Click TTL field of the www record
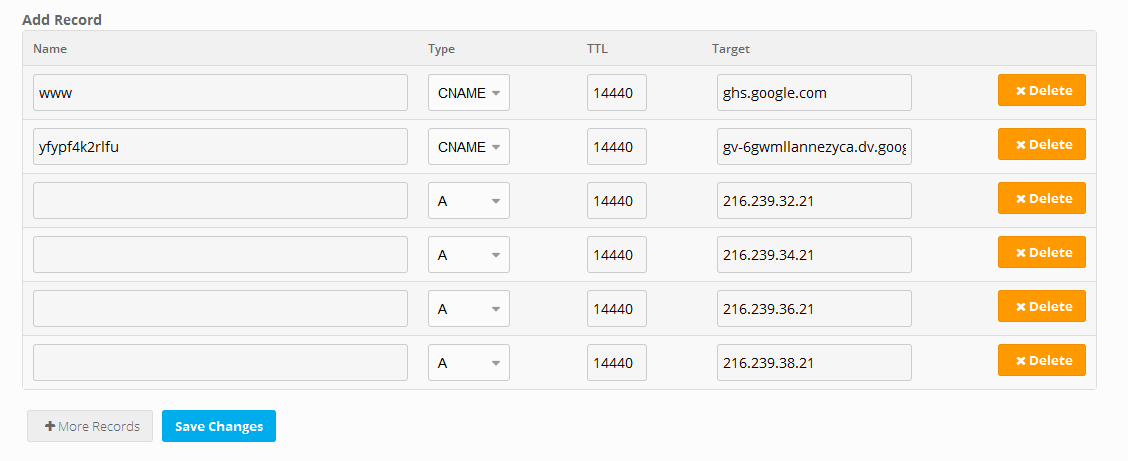Screen dimensions: 1128x461 pos(616,93)
